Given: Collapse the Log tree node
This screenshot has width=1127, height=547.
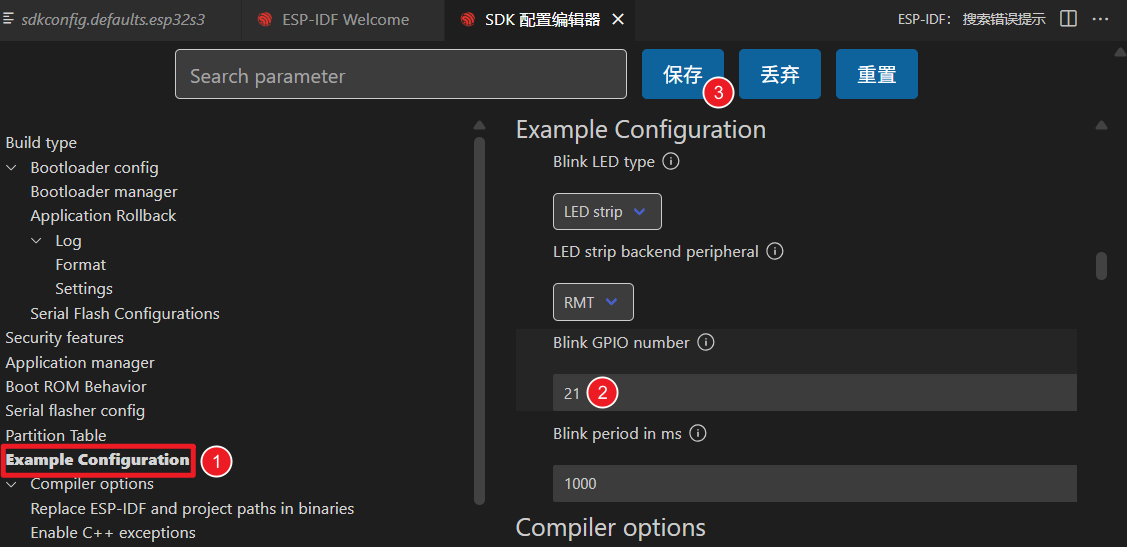Looking at the screenshot, I should pyautogui.click(x=37, y=241).
